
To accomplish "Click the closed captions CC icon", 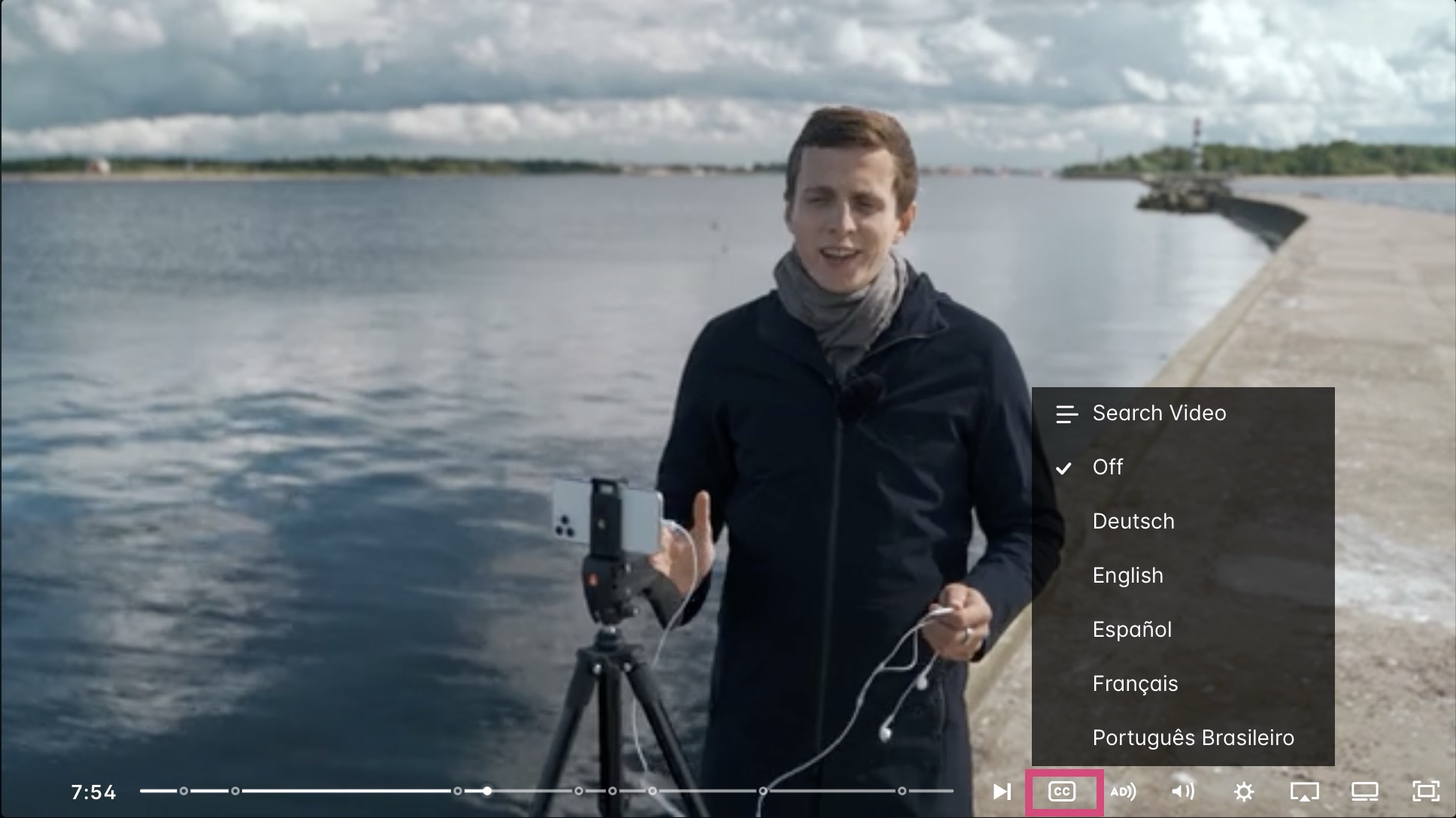I will tap(1062, 792).
